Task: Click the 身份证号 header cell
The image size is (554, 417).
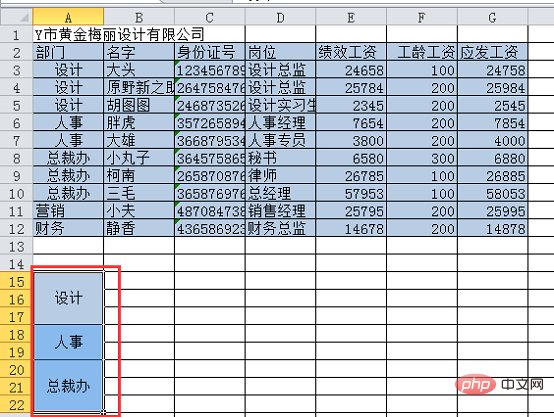Action: (x=210, y=52)
